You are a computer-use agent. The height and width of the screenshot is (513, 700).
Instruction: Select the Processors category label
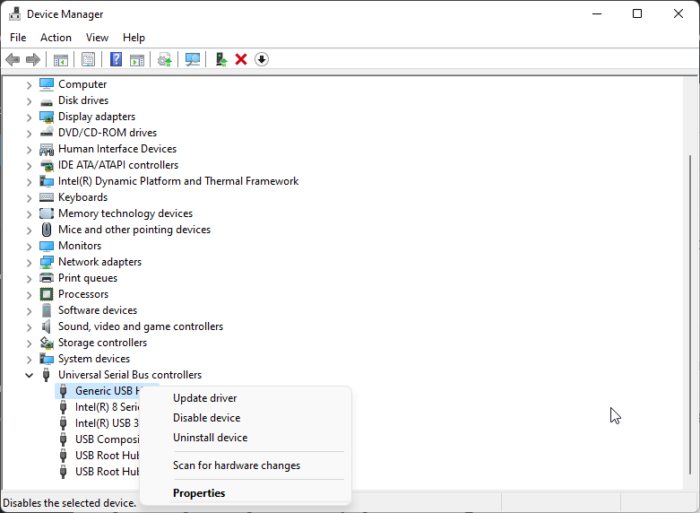[83, 294]
